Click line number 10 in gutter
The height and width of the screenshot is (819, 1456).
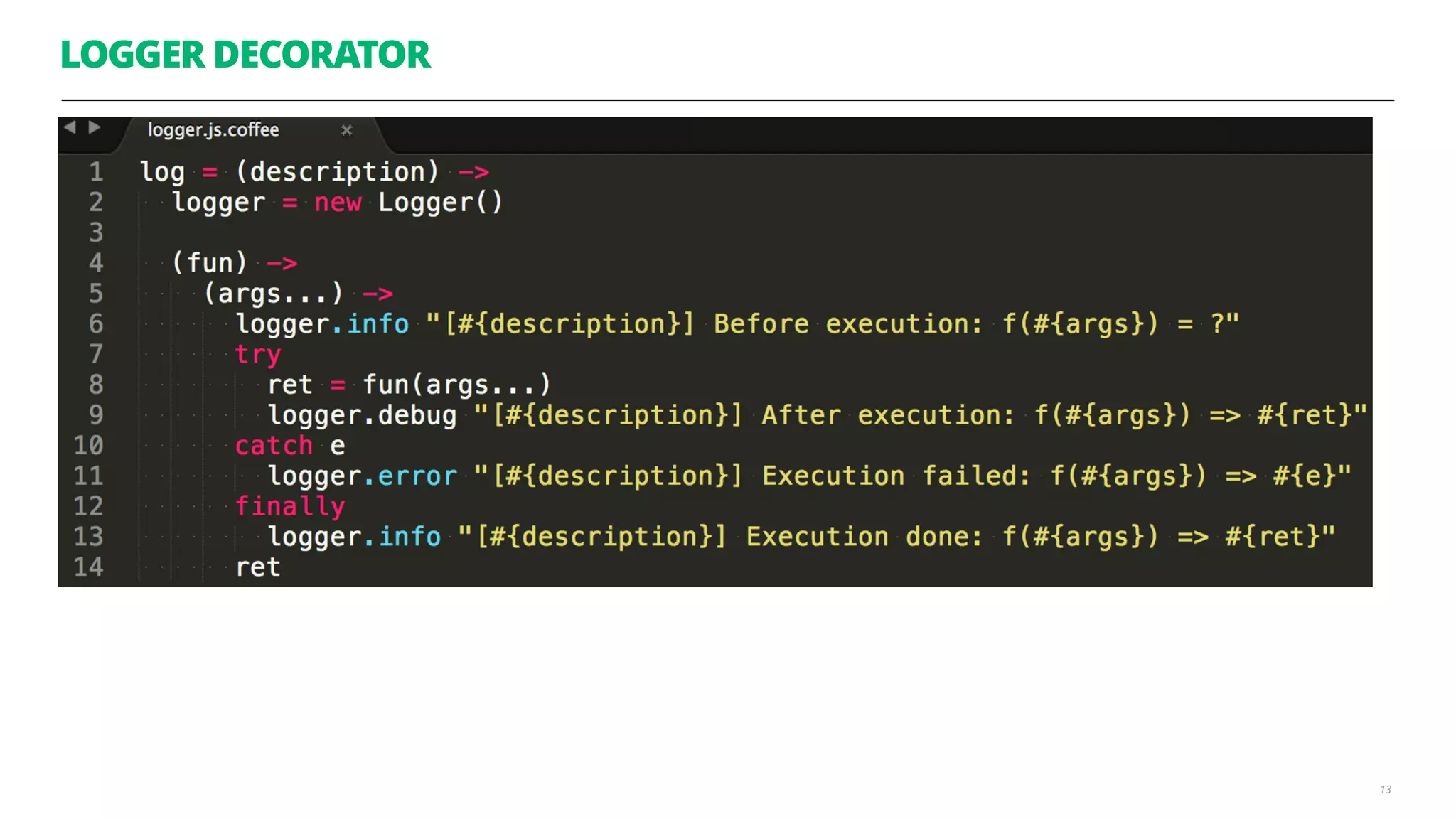(x=89, y=446)
